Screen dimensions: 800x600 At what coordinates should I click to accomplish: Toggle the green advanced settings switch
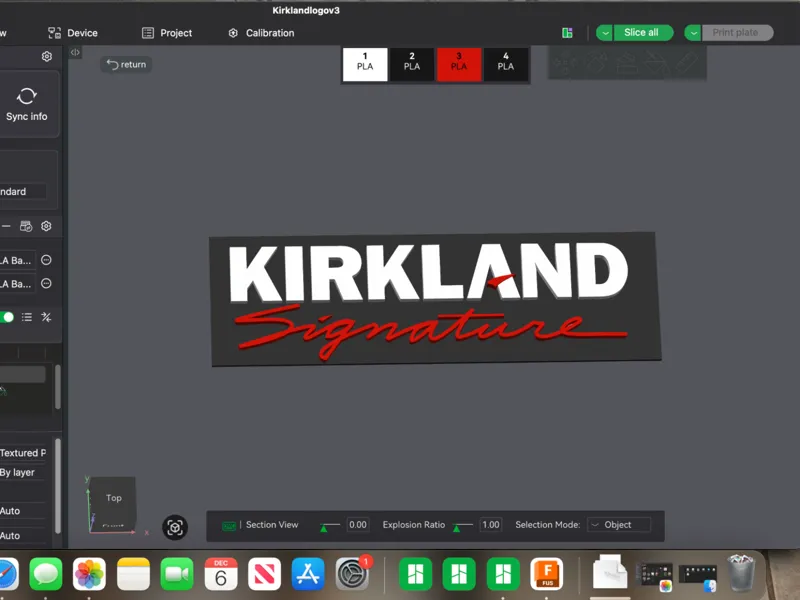click(x=7, y=317)
